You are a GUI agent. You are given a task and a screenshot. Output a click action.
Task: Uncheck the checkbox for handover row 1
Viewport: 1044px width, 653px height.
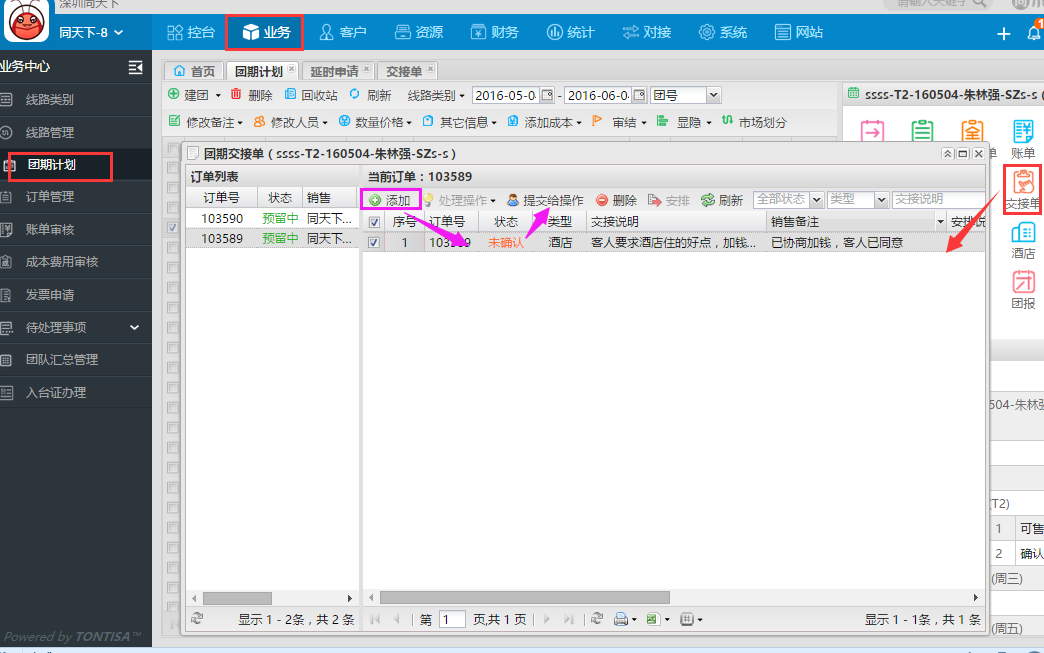point(374,242)
